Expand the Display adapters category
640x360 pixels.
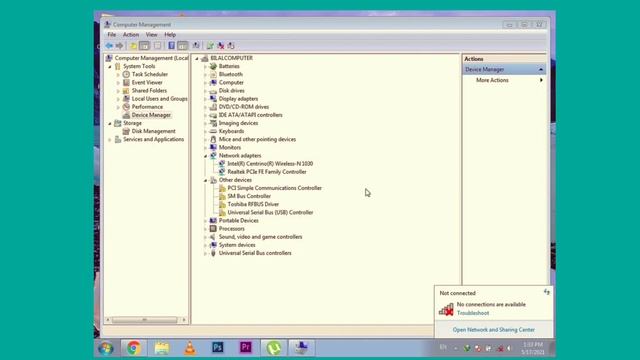[x=206, y=99]
